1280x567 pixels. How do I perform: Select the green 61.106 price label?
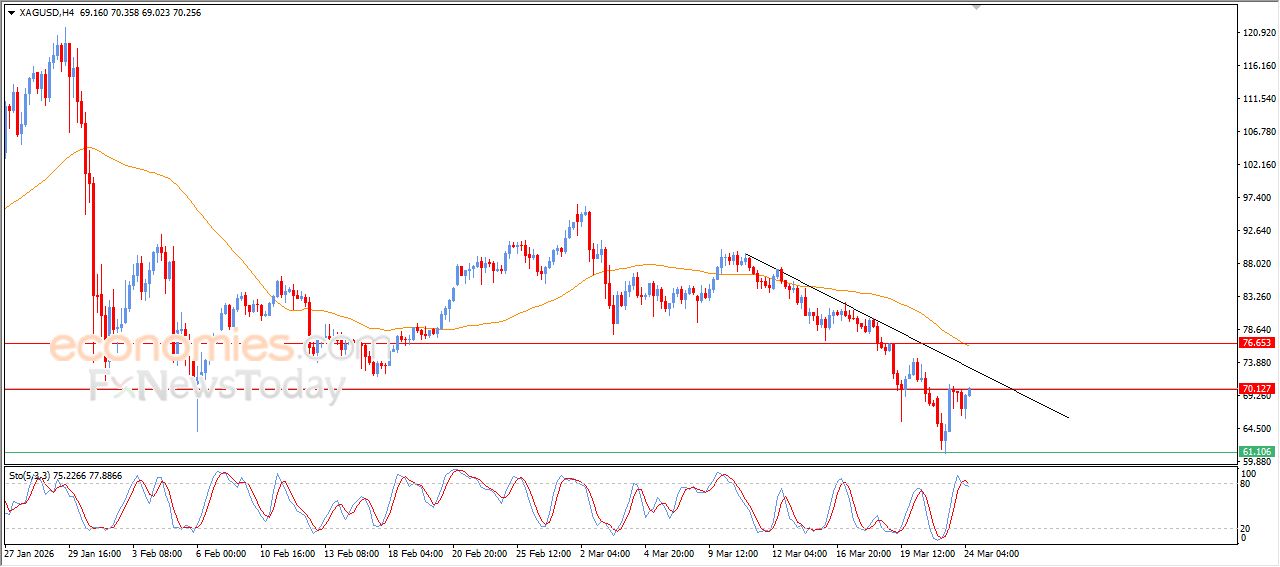1257,452
